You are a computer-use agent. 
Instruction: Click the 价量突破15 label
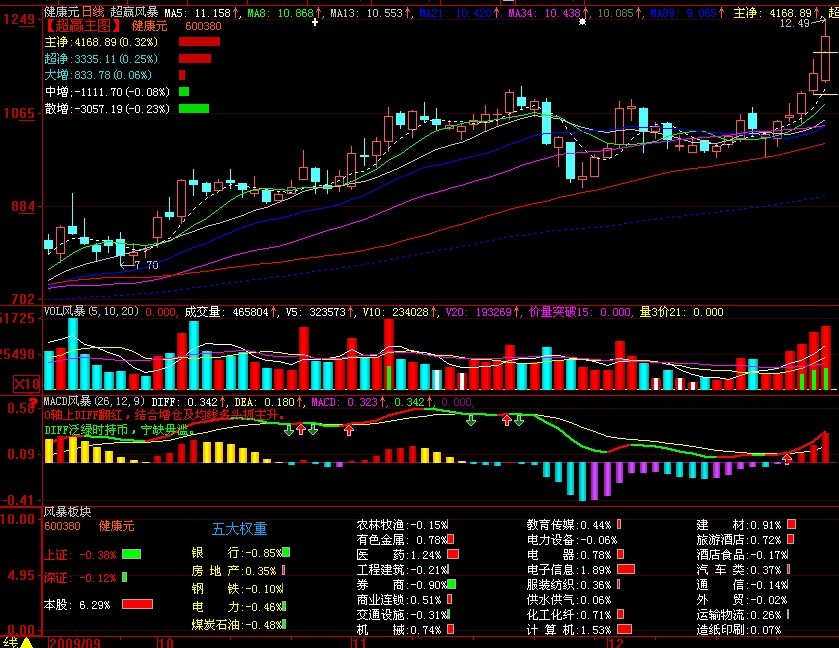tap(560, 312)
